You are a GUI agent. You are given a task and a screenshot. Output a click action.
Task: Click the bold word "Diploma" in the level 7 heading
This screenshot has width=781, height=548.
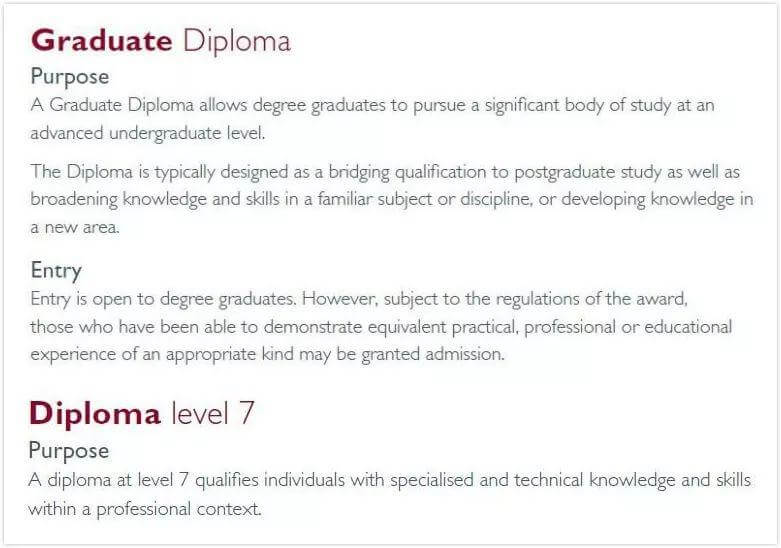(x=95, y=413)
